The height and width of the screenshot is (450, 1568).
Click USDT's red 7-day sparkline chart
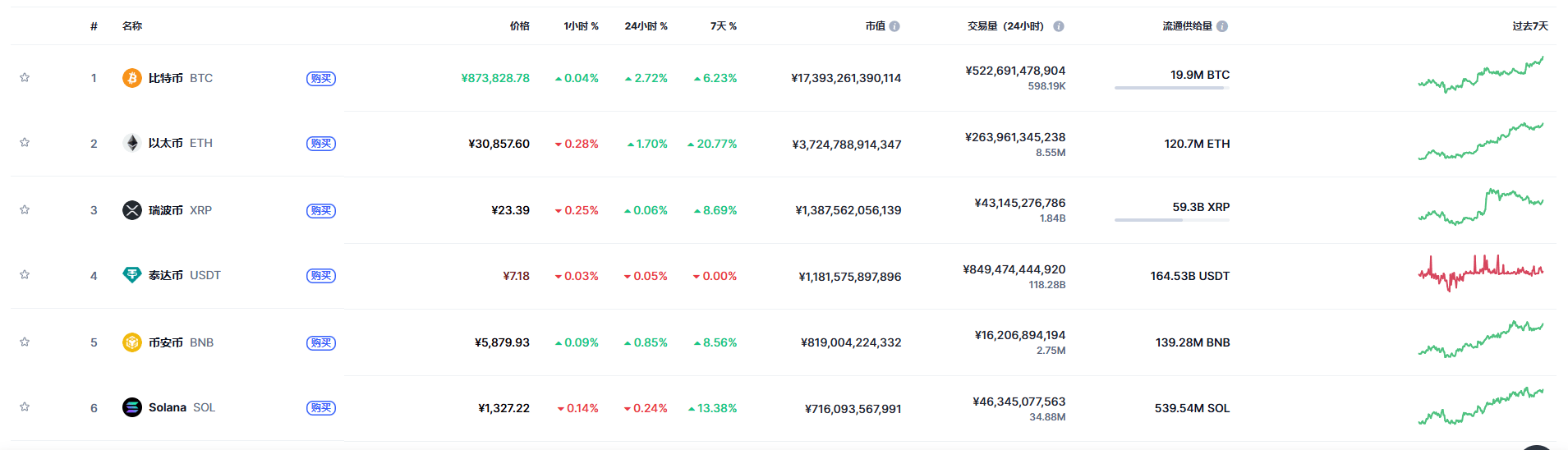1481,273
